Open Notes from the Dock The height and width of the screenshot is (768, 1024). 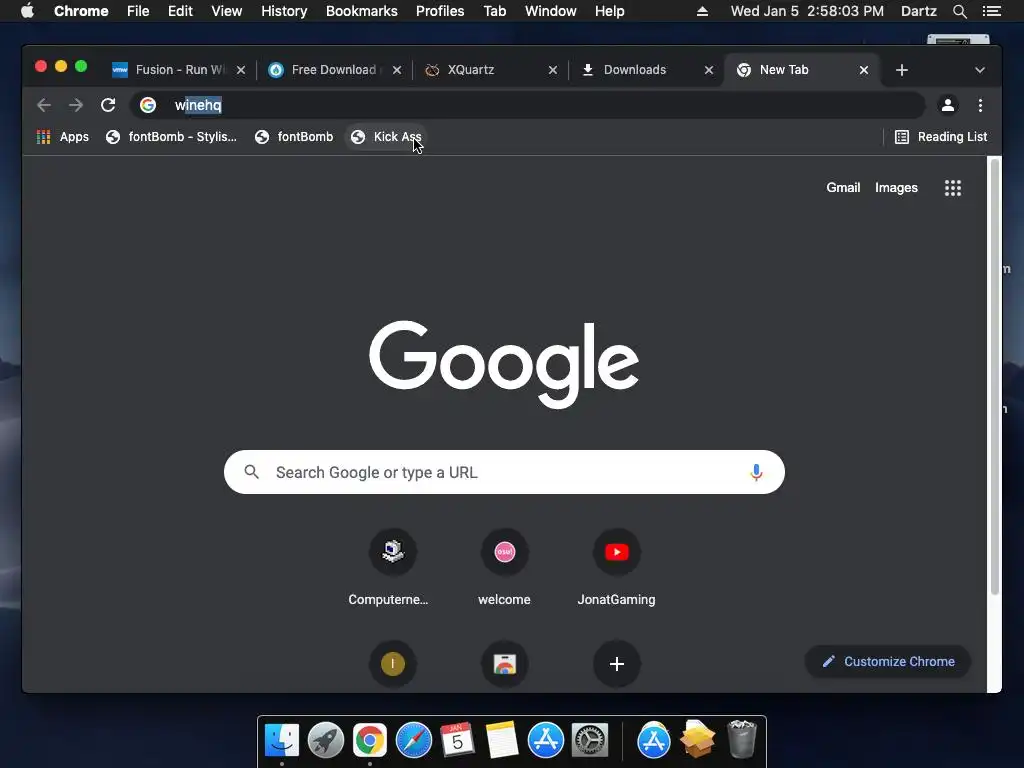pyautogui.click(x=502, y=741)
